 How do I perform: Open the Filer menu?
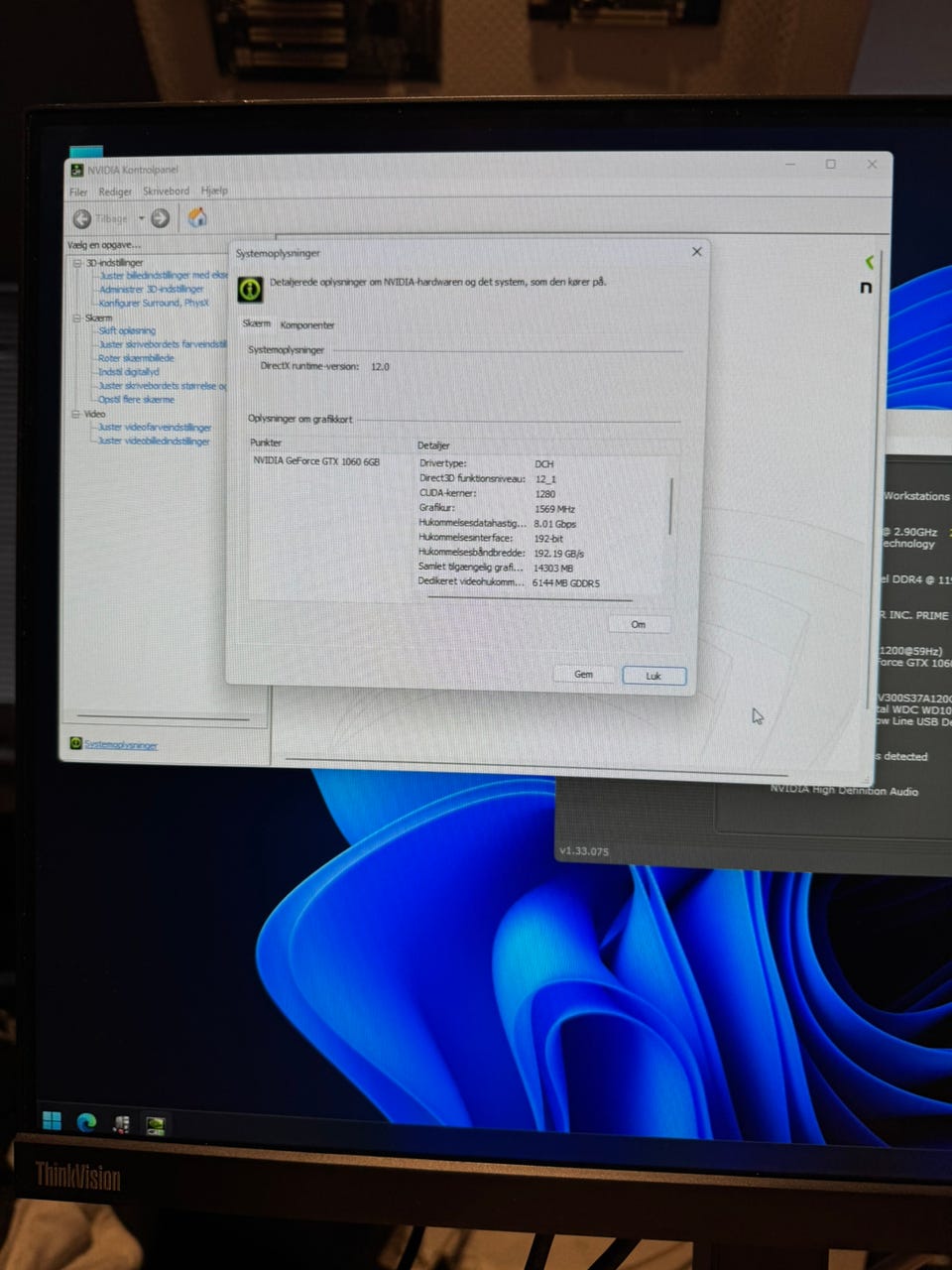click(x=78, y=191)
